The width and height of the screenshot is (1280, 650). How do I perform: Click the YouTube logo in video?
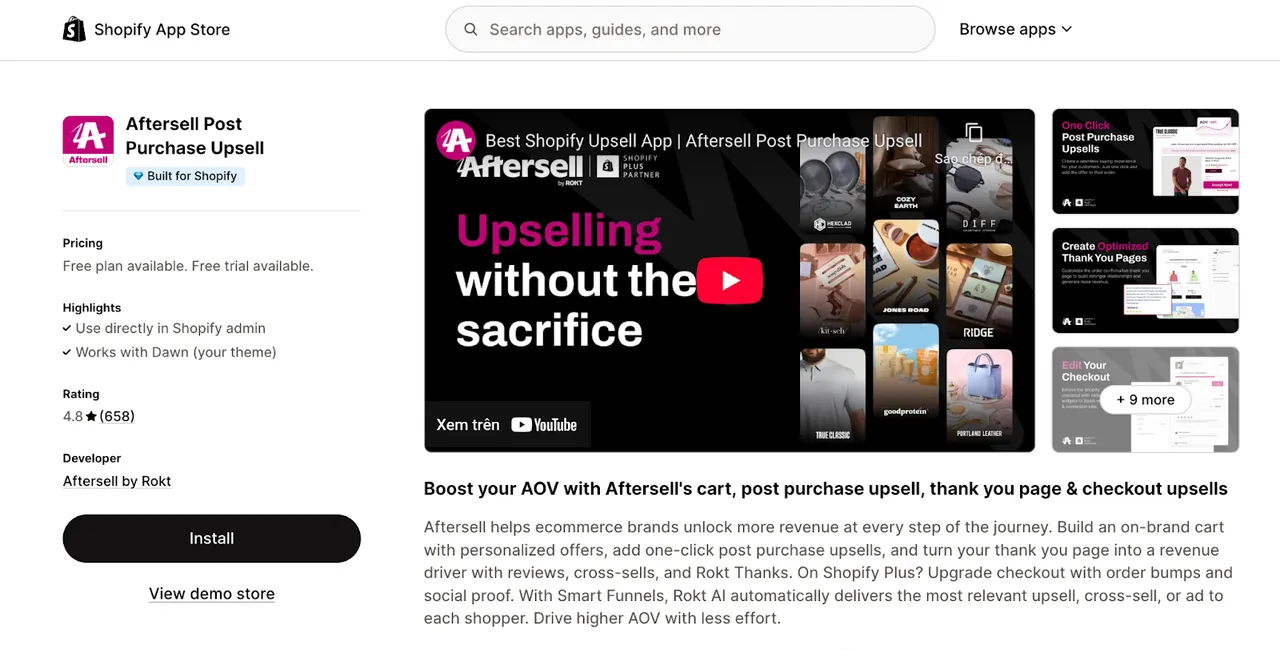[x=544, y=425]
